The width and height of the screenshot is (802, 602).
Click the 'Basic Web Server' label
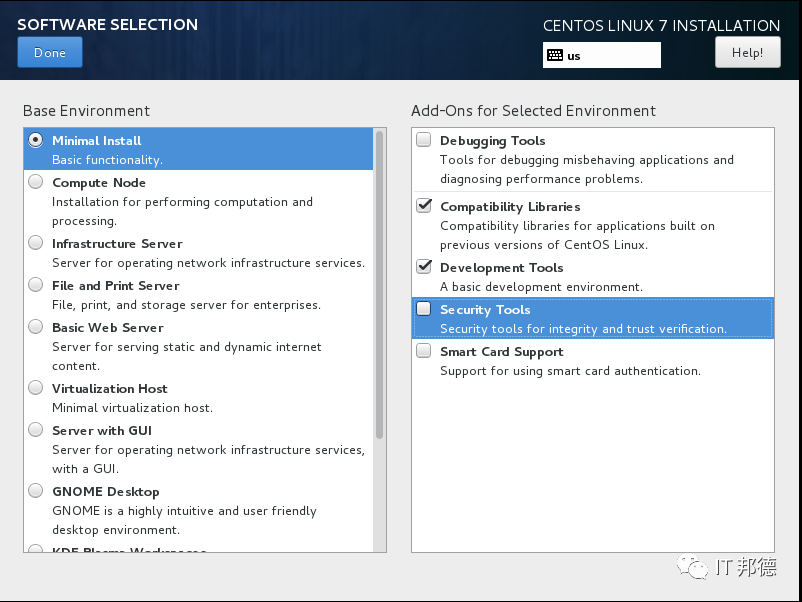(108, 327)
